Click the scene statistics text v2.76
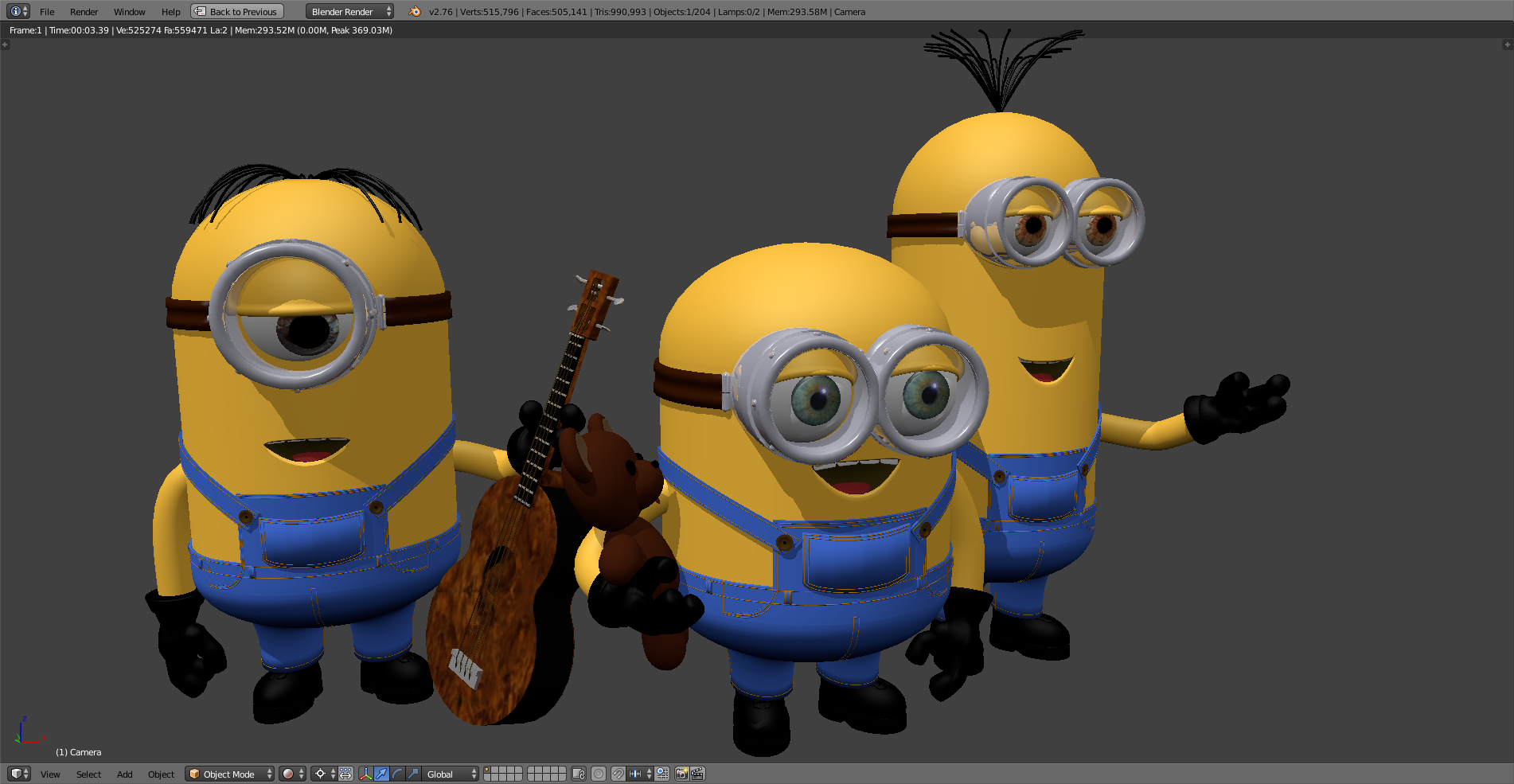1514x784 pixels. tap(647, 12)
